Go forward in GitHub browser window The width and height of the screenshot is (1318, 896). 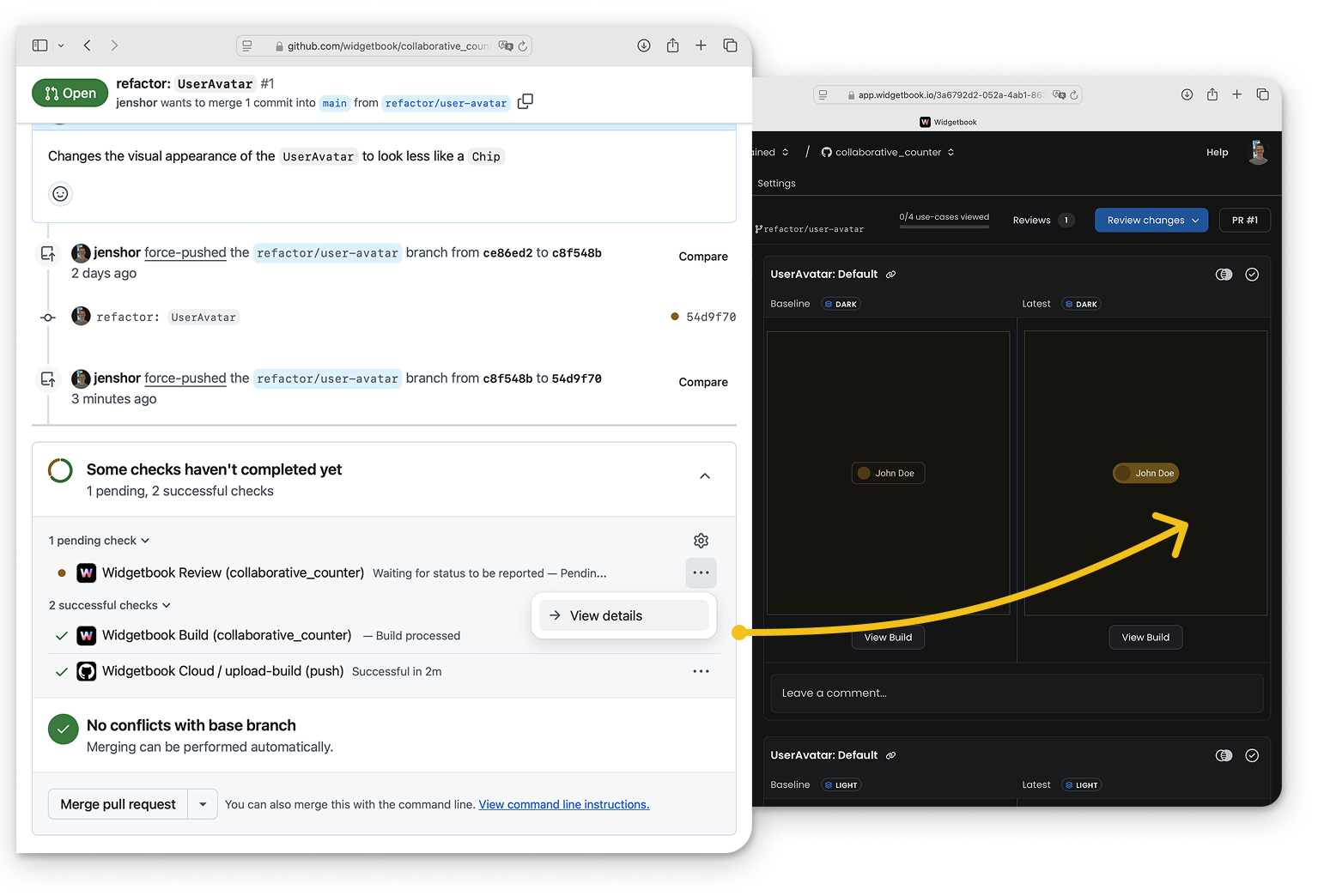coord(114,45)
